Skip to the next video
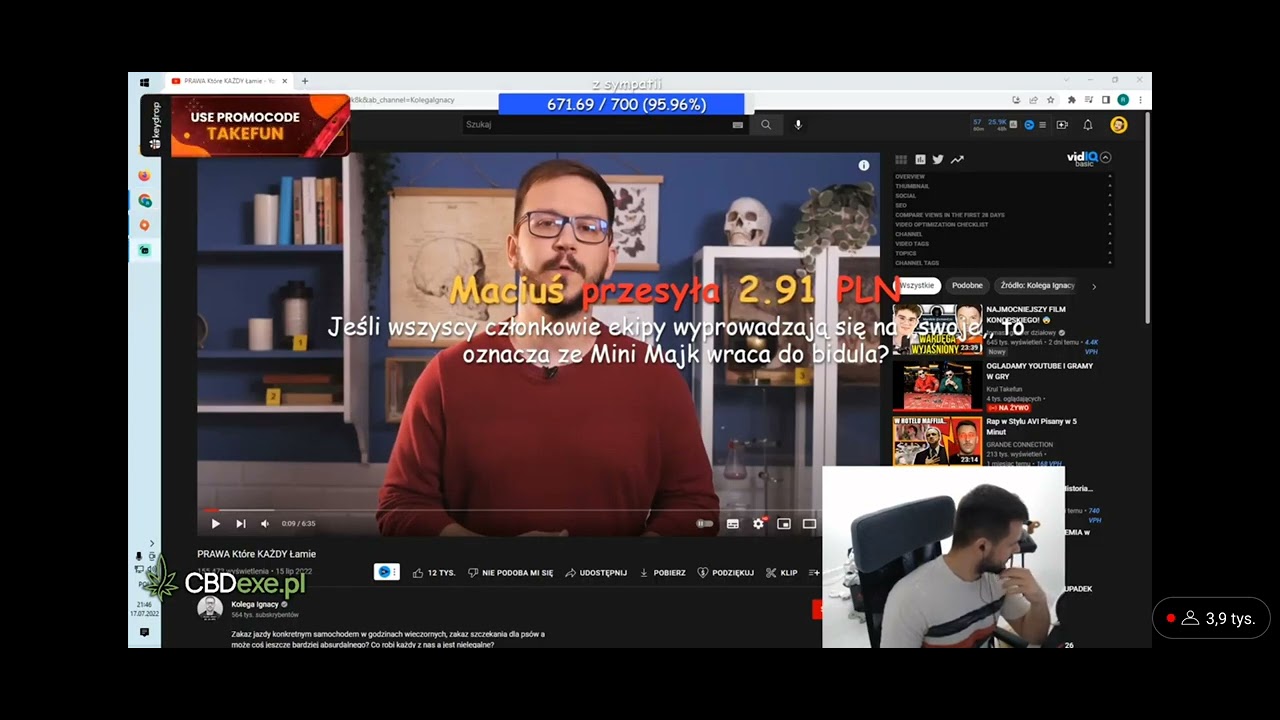Viewport: 1280px width, 720px height. tap(240, 523)
